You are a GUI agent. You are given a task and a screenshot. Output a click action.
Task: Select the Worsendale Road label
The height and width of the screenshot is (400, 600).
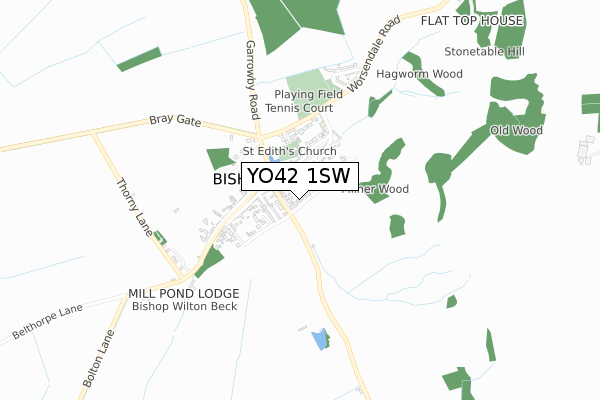tap(373, 54)
